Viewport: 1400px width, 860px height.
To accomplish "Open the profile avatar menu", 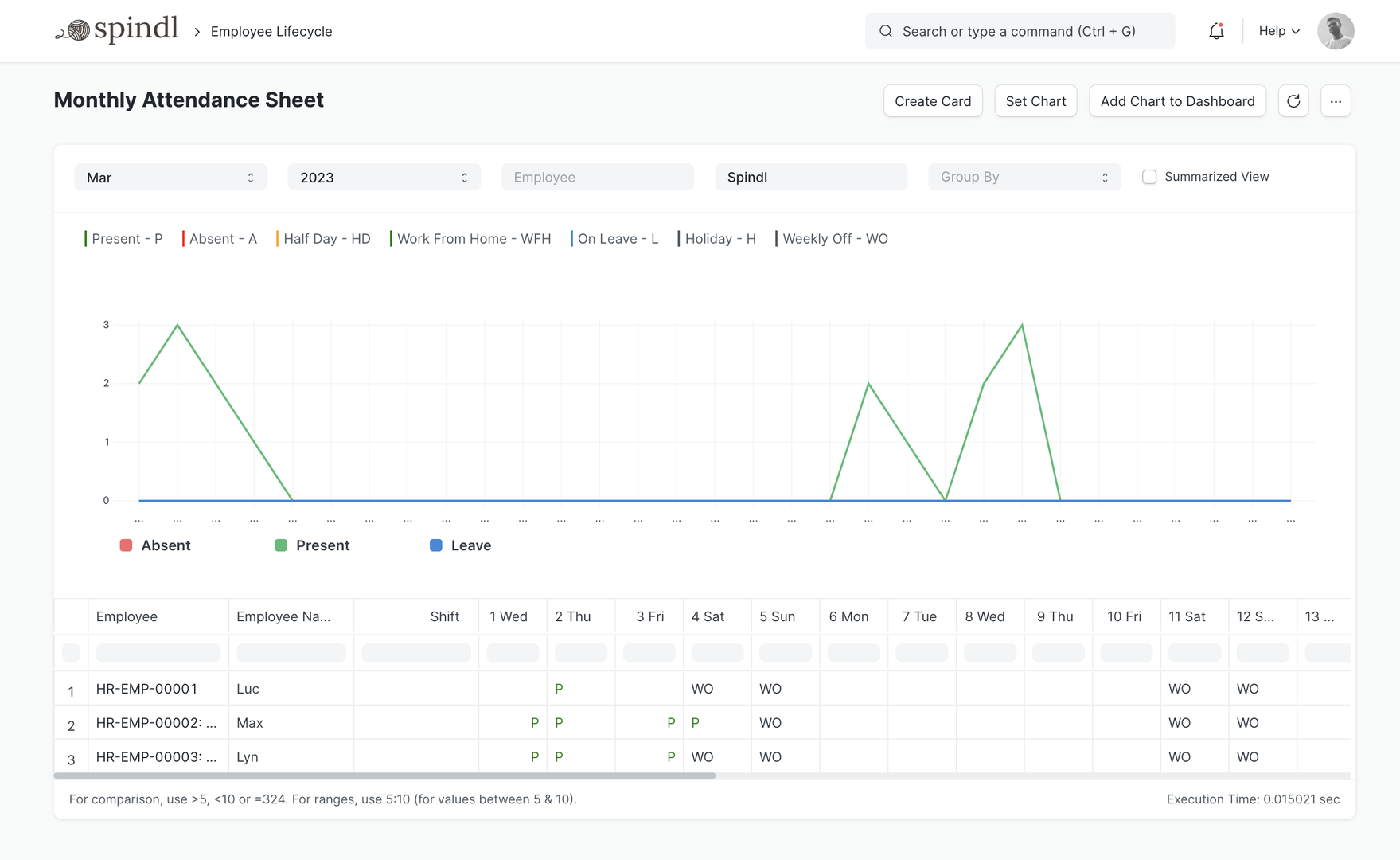I will pyautogui.click(x=1336, y=31).
